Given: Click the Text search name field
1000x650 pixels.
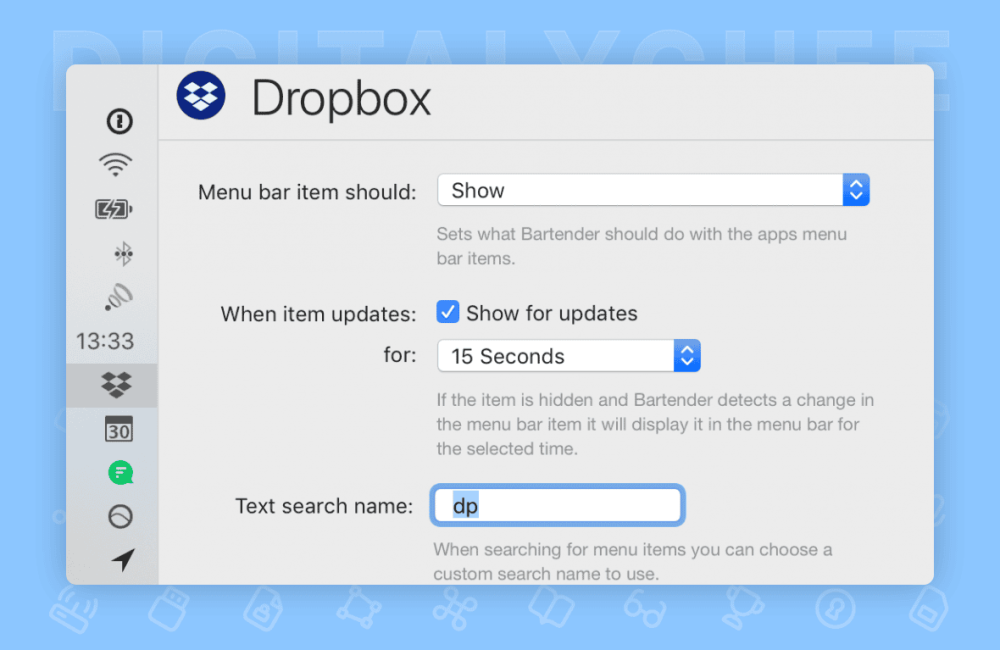Looking at the screenshot, I should click(x=557, y=505).
